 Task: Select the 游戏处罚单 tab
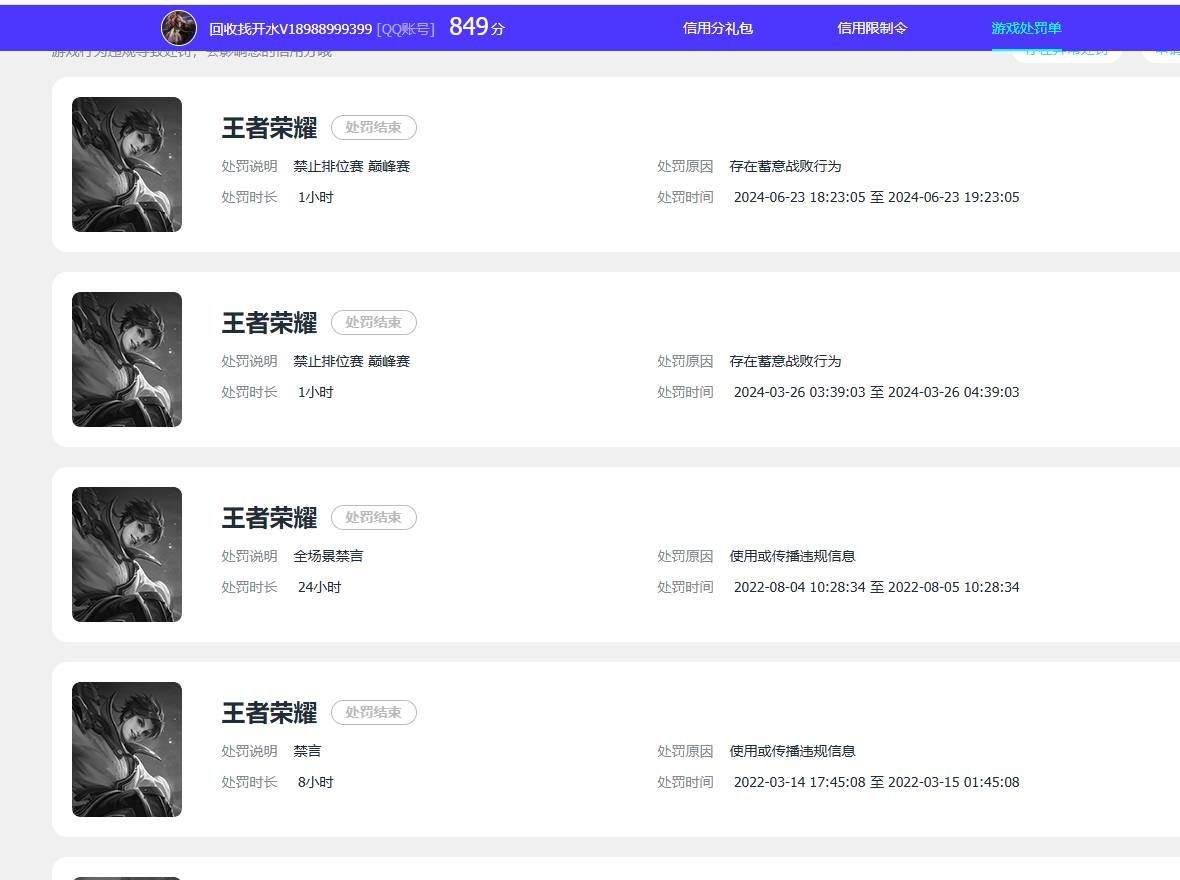pyautogui.click(x=1026, y=29)
